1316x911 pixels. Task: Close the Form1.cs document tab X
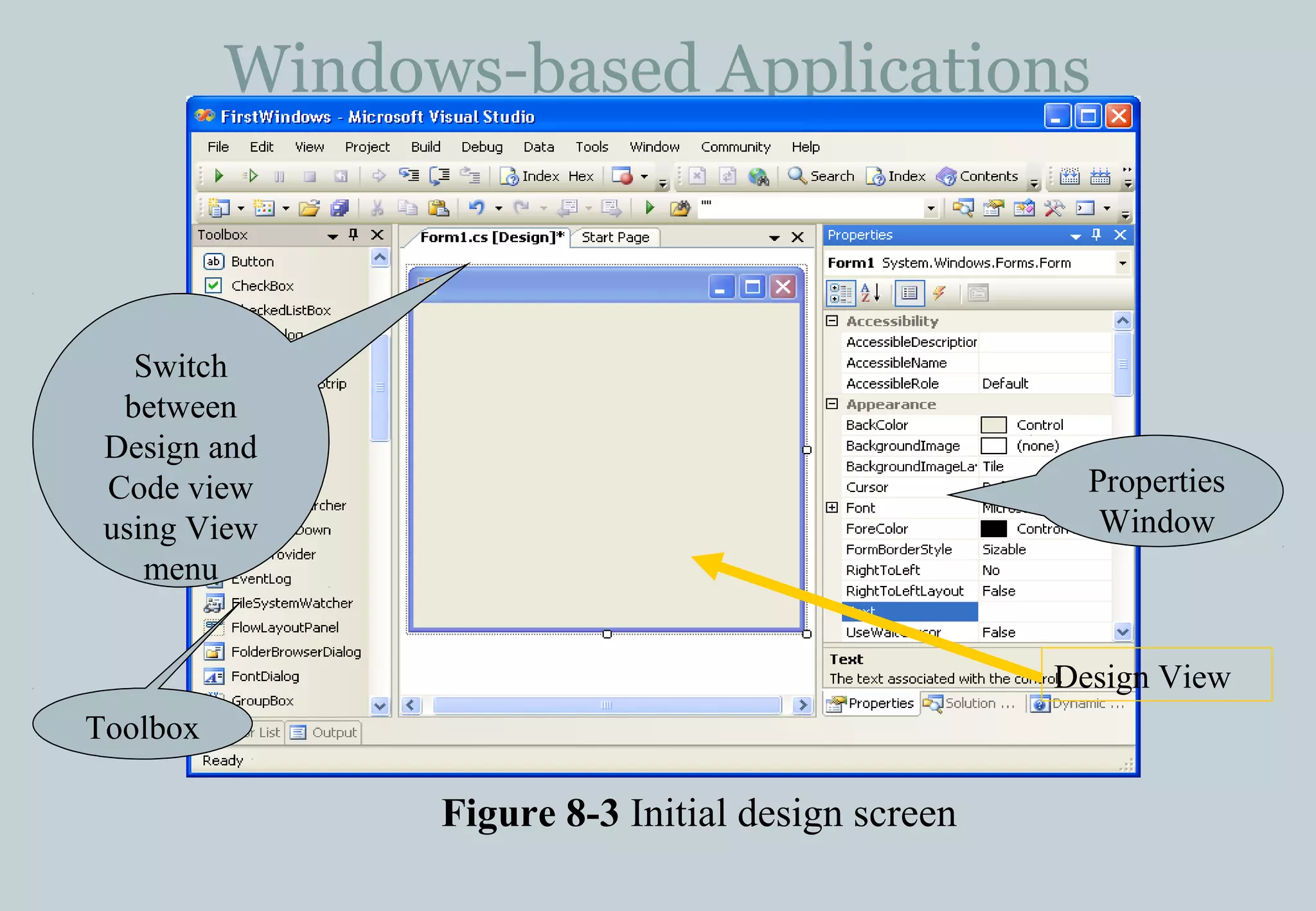click(x=797, y=237)
